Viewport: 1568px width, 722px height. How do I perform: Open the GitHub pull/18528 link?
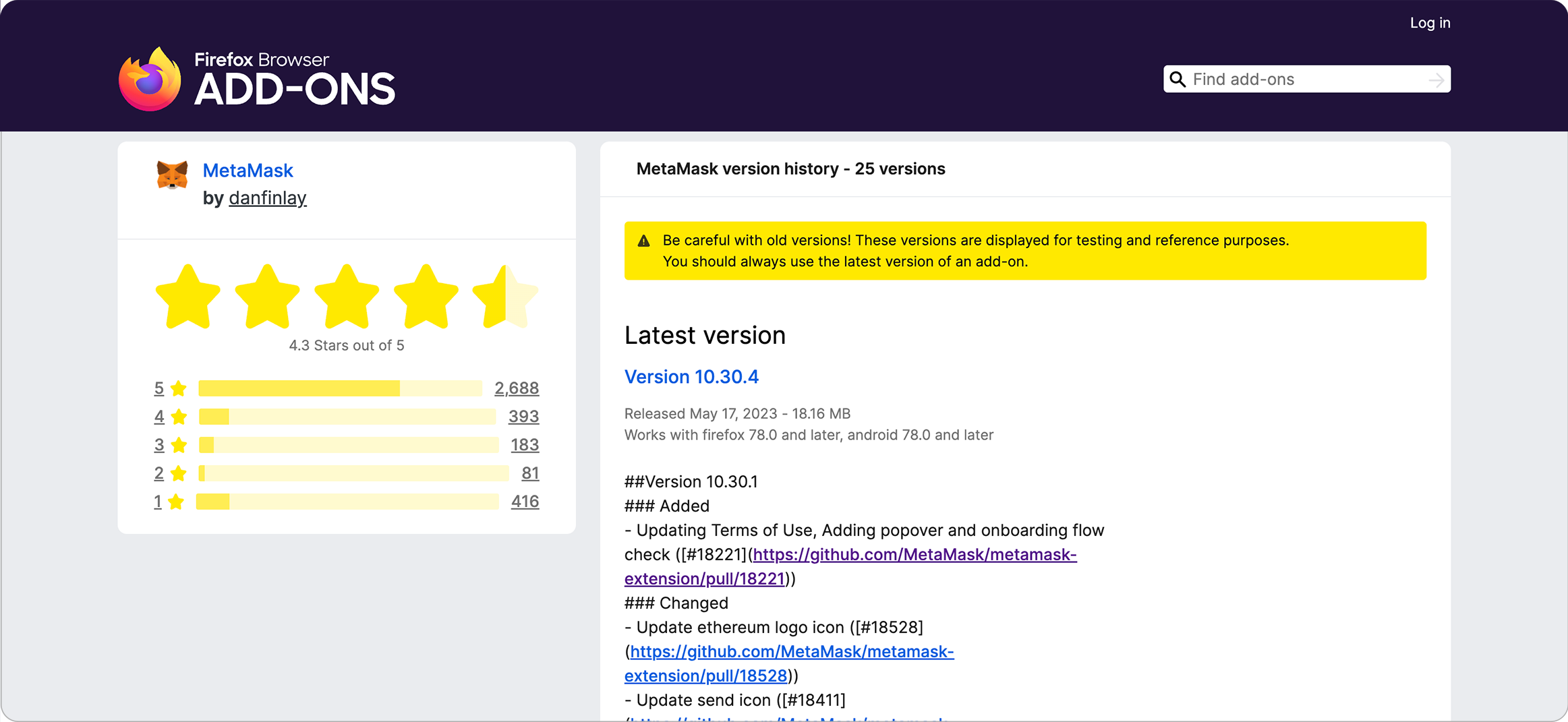(789, 664)
